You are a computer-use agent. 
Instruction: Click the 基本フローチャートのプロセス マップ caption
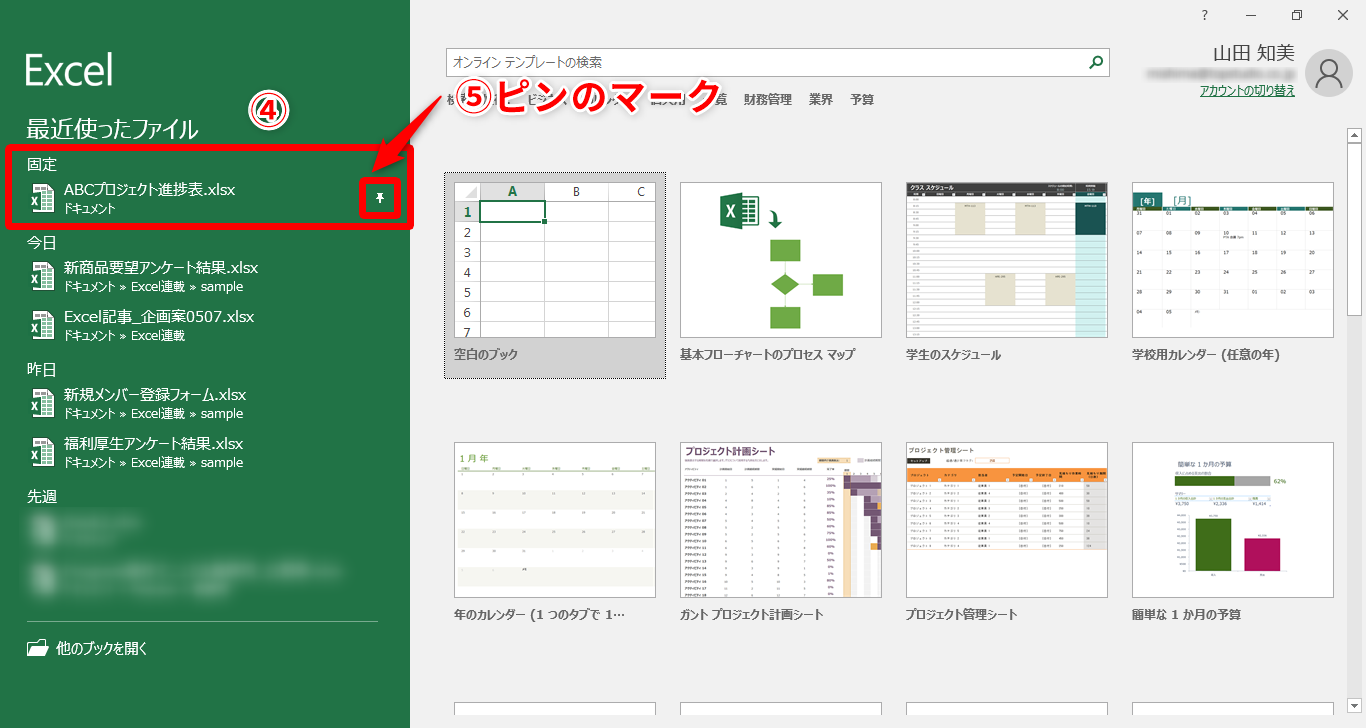click(767, 355)
